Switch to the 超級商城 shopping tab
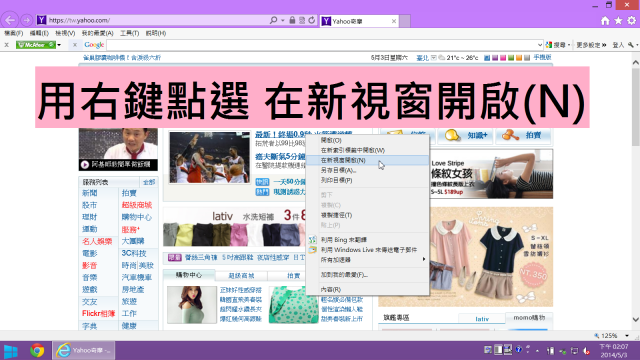This screenshot has width=640, height=360. coord(241,276)
